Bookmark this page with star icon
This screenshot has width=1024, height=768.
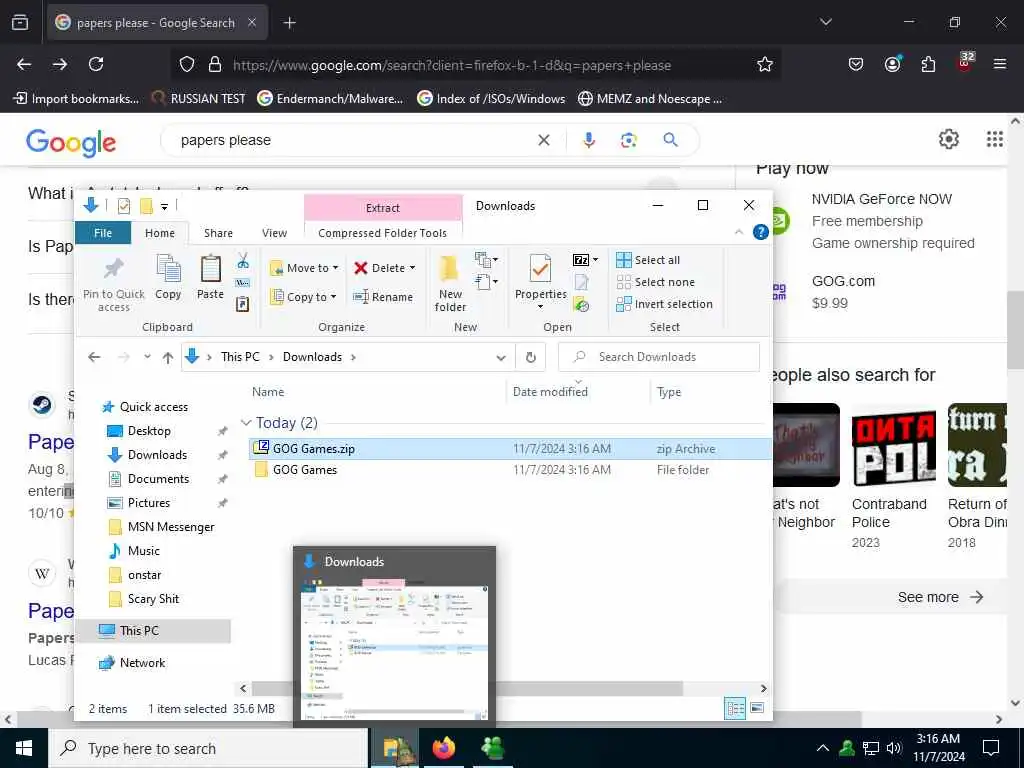tap(765, 64)
